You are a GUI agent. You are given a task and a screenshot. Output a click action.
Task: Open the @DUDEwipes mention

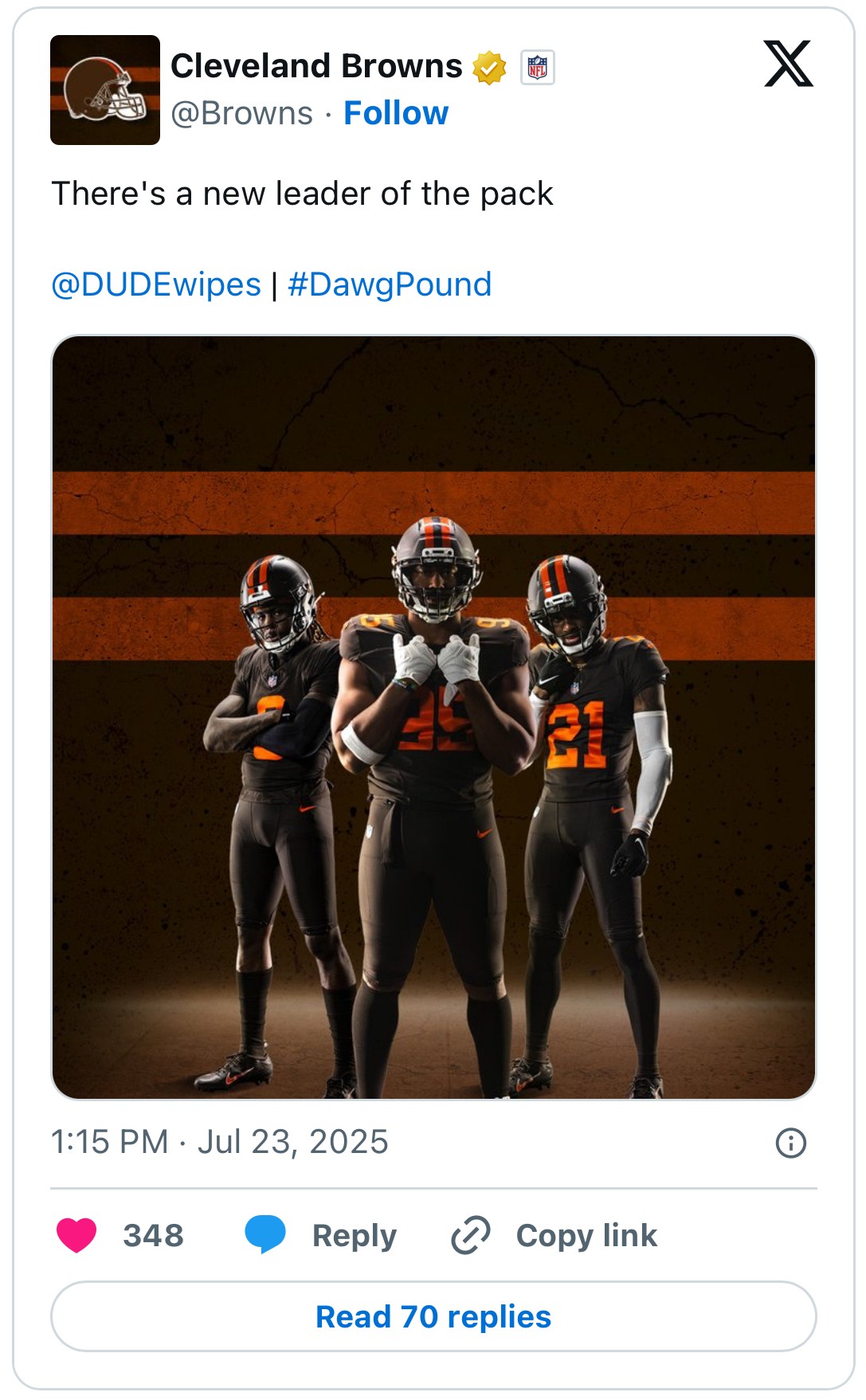156,284
